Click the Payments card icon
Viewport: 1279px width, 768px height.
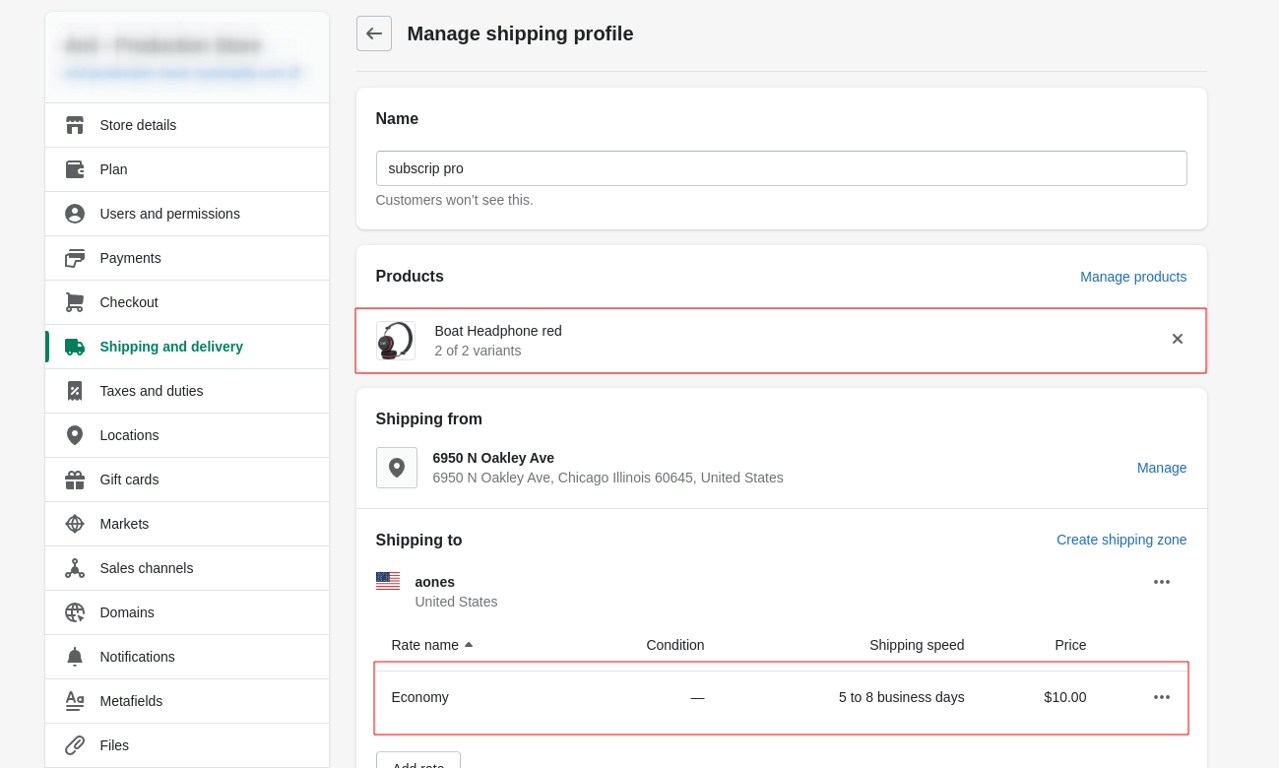[x=75, y=258]
